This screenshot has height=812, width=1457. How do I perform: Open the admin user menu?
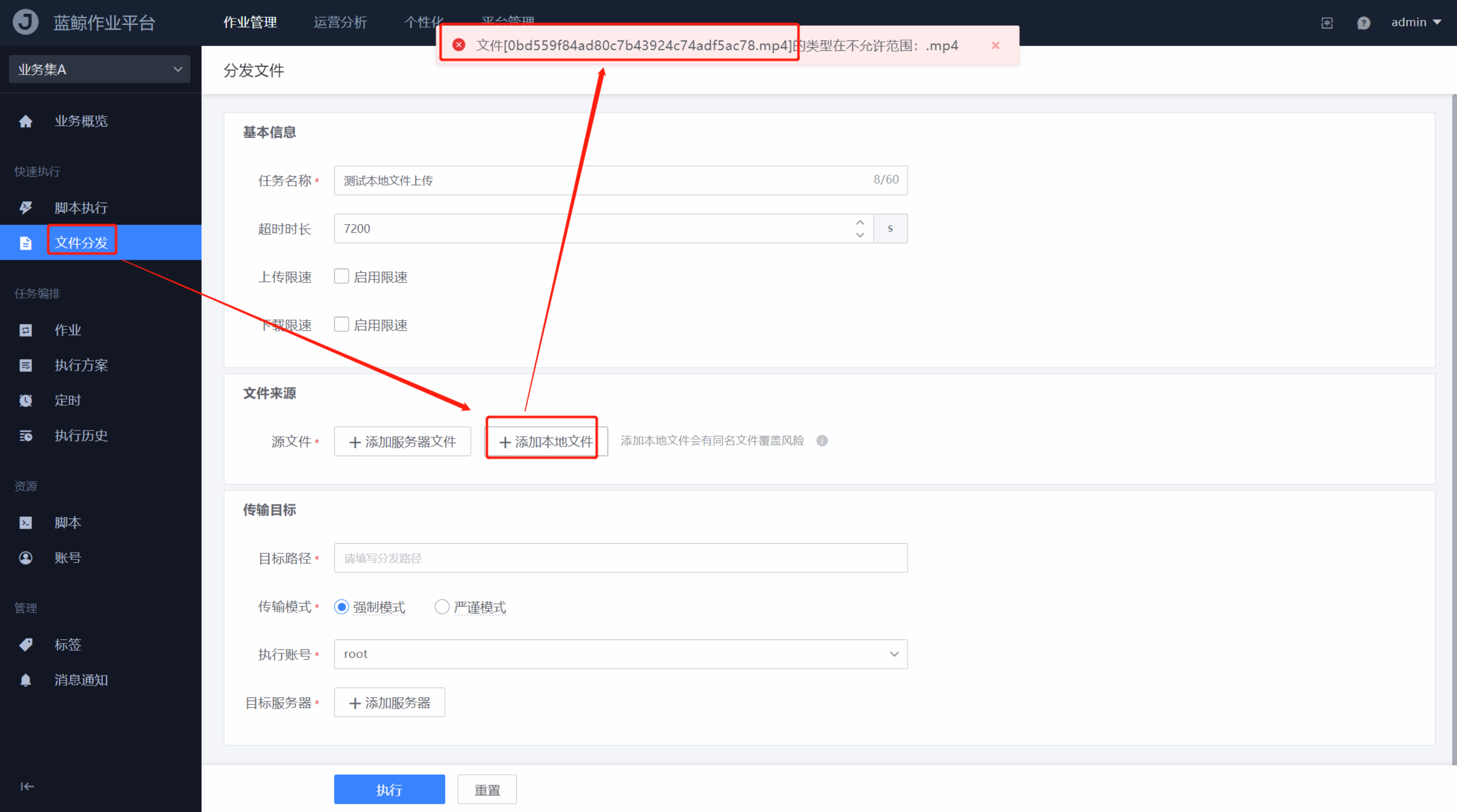pos(1415,22)
